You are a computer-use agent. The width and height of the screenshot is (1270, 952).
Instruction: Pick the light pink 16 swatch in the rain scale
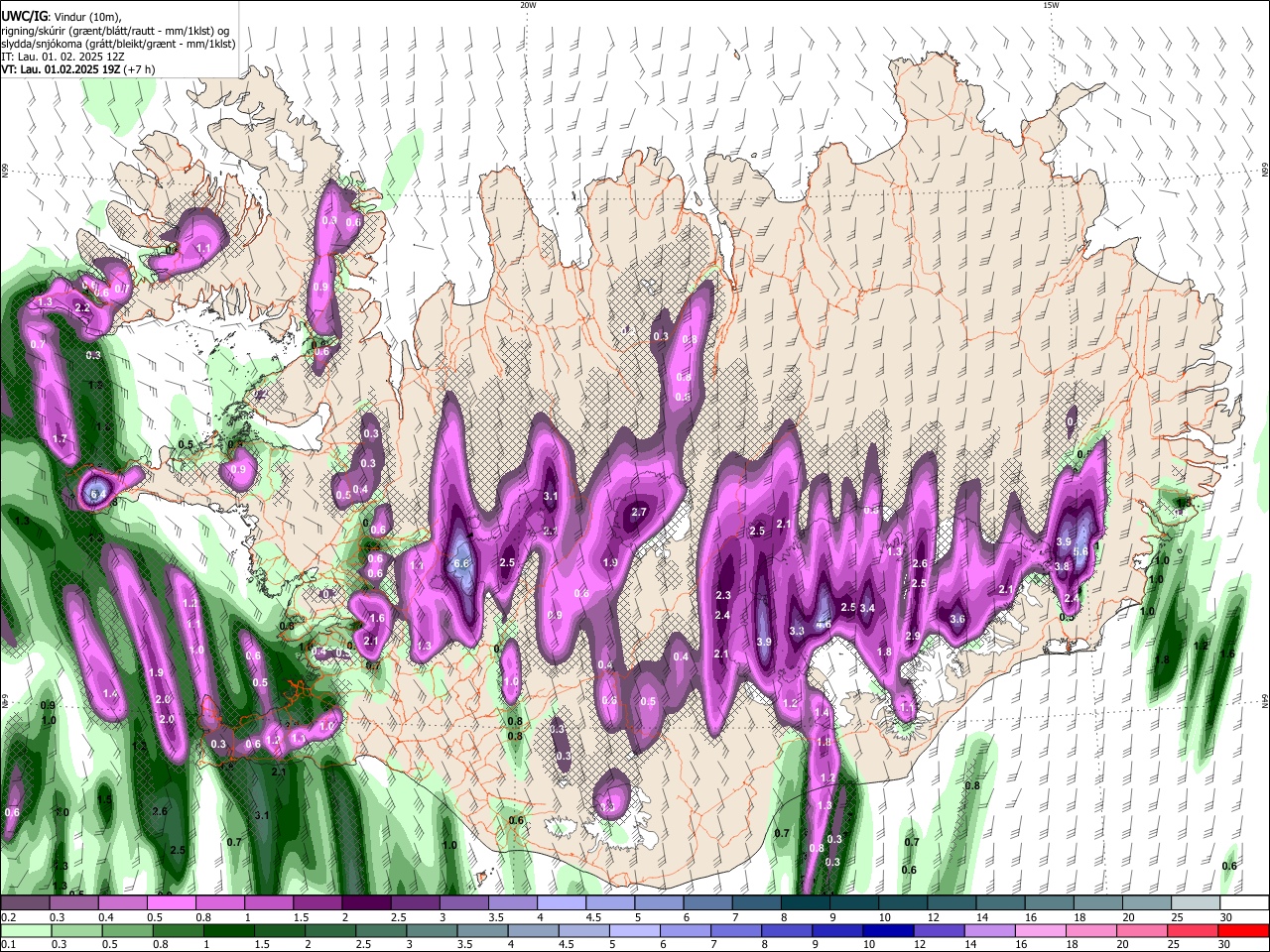click(1040, 930)
